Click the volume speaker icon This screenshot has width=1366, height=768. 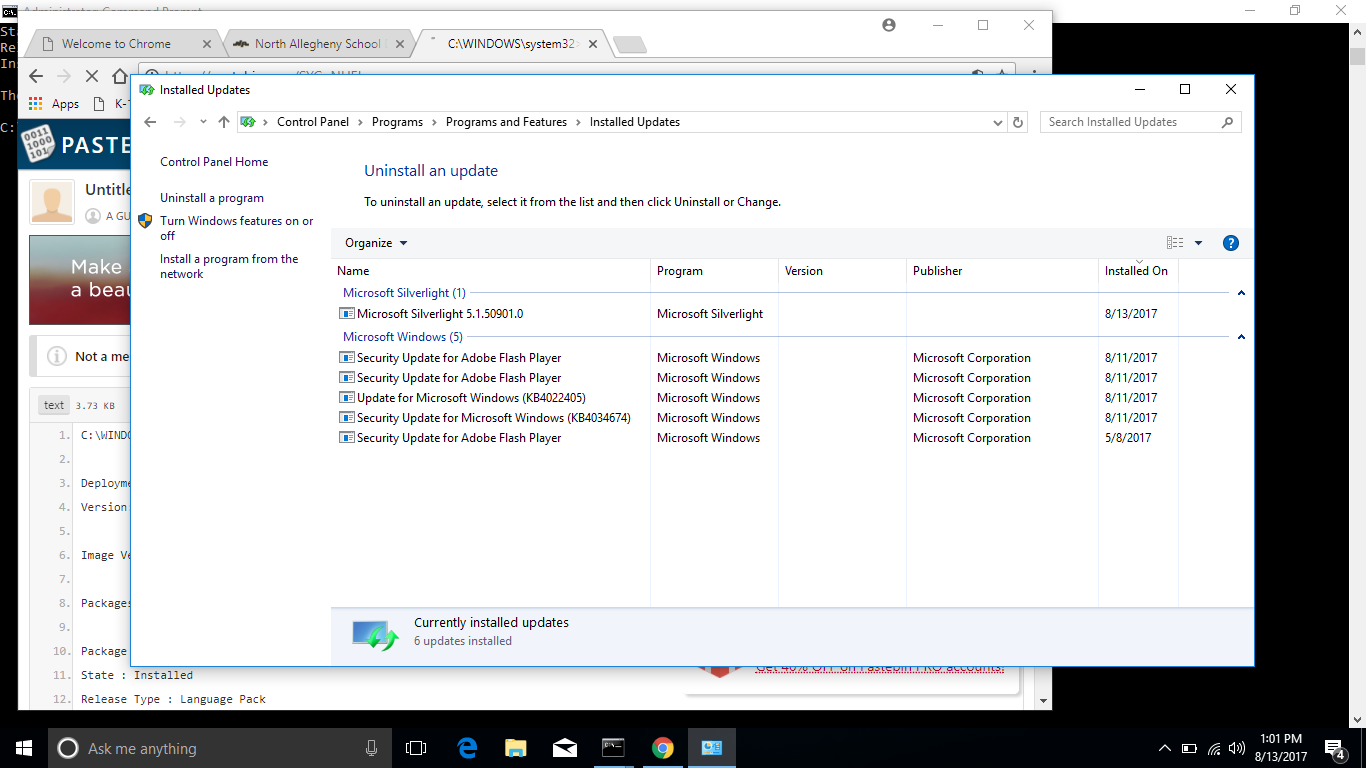[1237, 748]
